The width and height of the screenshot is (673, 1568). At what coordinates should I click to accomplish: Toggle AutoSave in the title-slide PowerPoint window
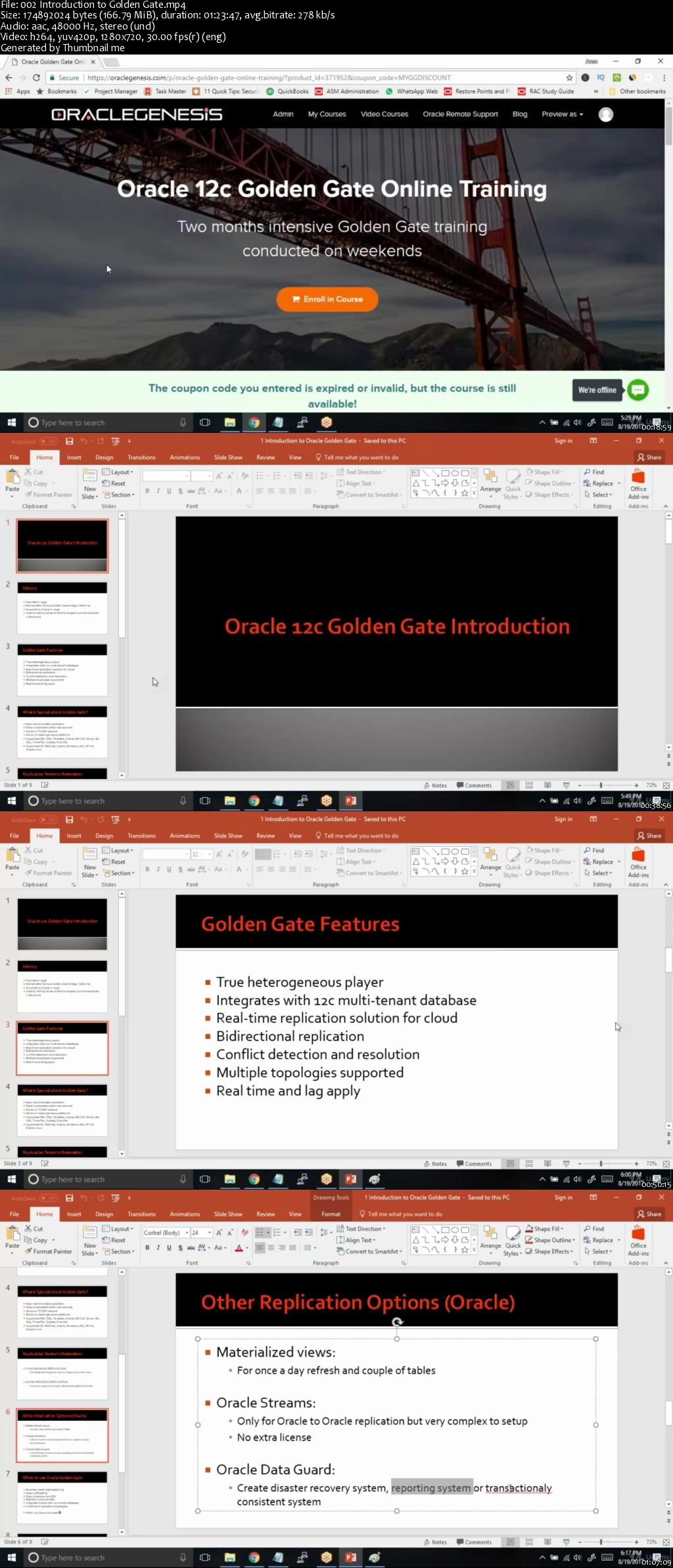[34, 441]
